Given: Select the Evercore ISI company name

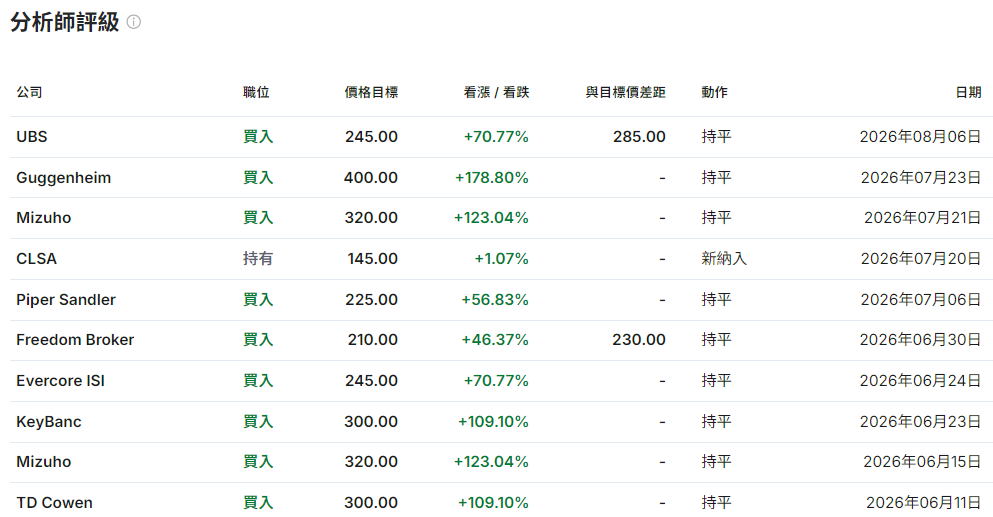Looking at the screenshot, I should pos(61,381).
